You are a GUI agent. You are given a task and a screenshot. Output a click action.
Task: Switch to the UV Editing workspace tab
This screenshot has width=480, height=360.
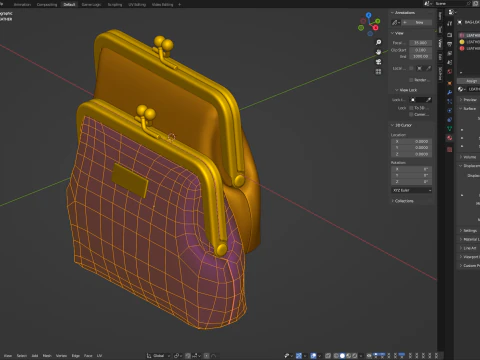point(137,5)
